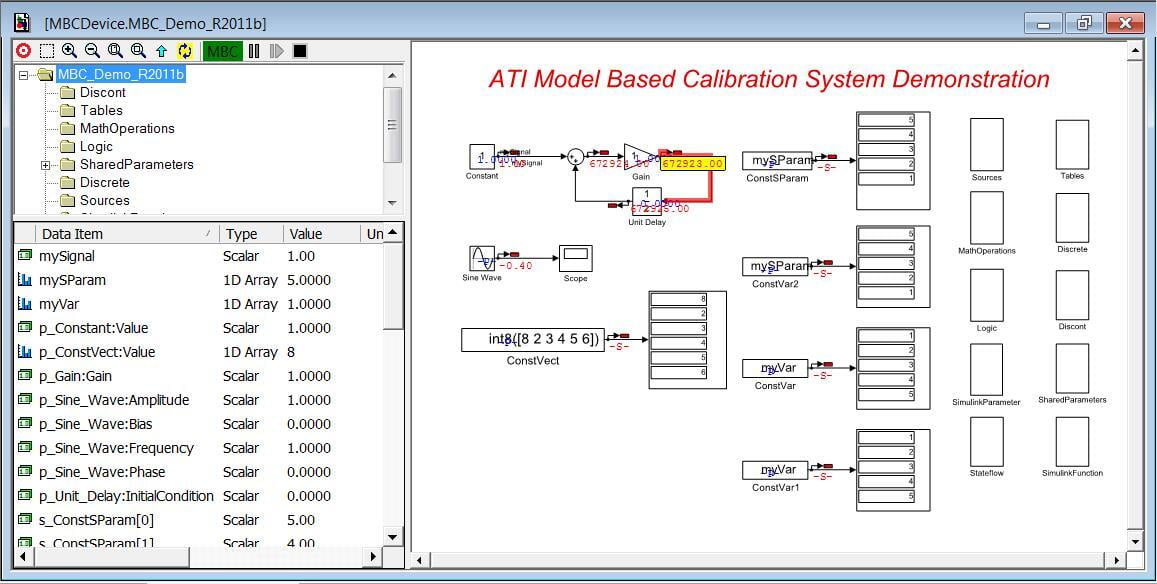The width and height of the screenshot is (1157, 584).
Task: Open the Discrete subsystem block in diagram
Action: 1072,218
